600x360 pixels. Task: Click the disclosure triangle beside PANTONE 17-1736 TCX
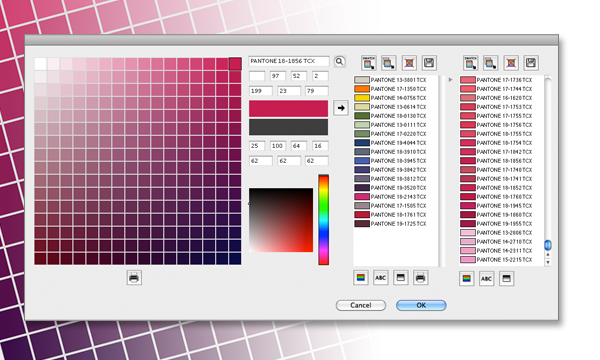click(450, 80)
